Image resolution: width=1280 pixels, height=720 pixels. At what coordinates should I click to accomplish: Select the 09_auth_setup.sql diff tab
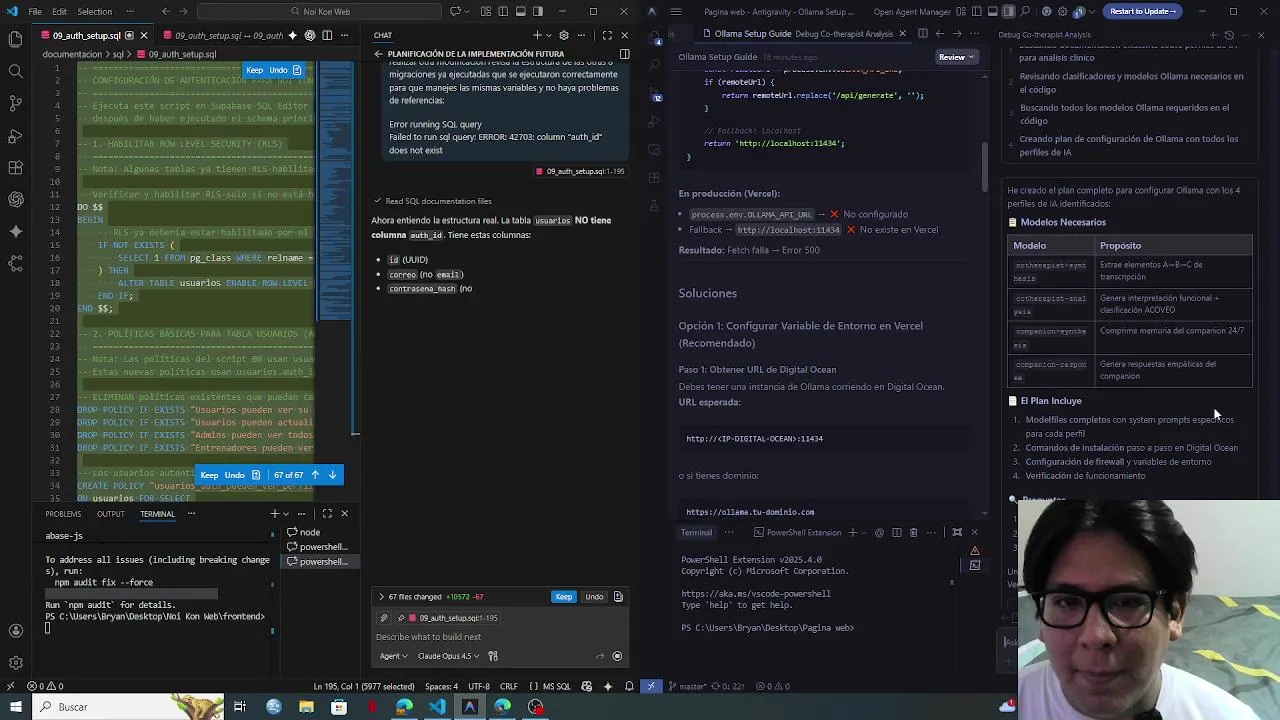click(225, 36)
